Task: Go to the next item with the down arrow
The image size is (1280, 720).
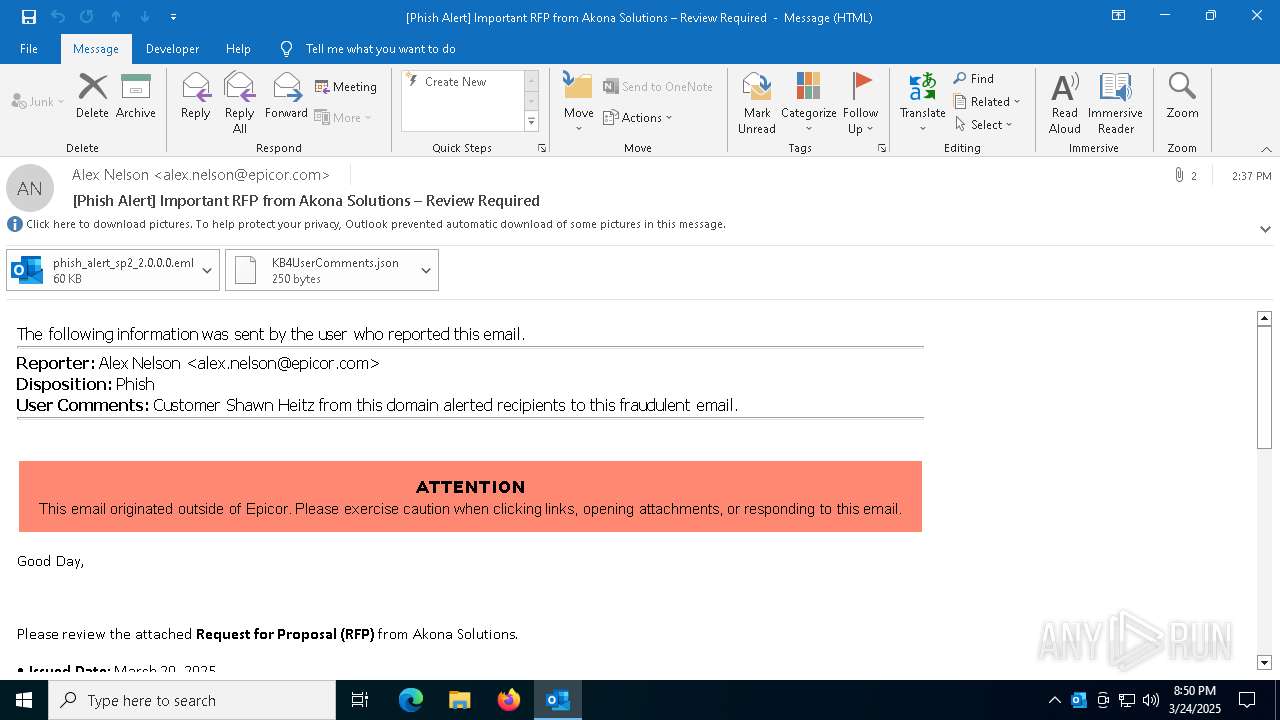Action: click(x=145, y=17)
